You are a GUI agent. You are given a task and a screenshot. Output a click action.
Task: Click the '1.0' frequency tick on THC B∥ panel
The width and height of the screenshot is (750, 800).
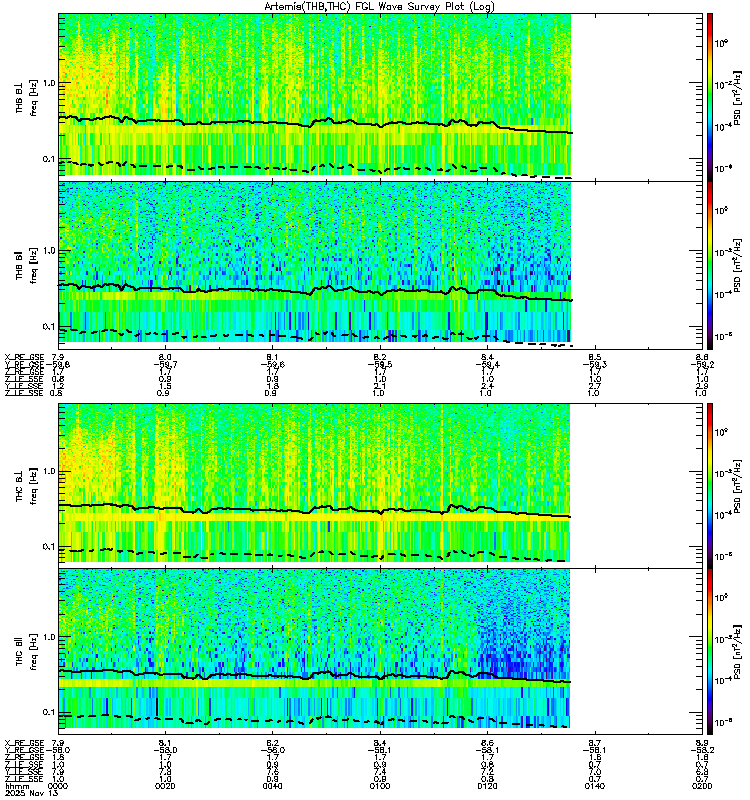(x=49, y=637)
